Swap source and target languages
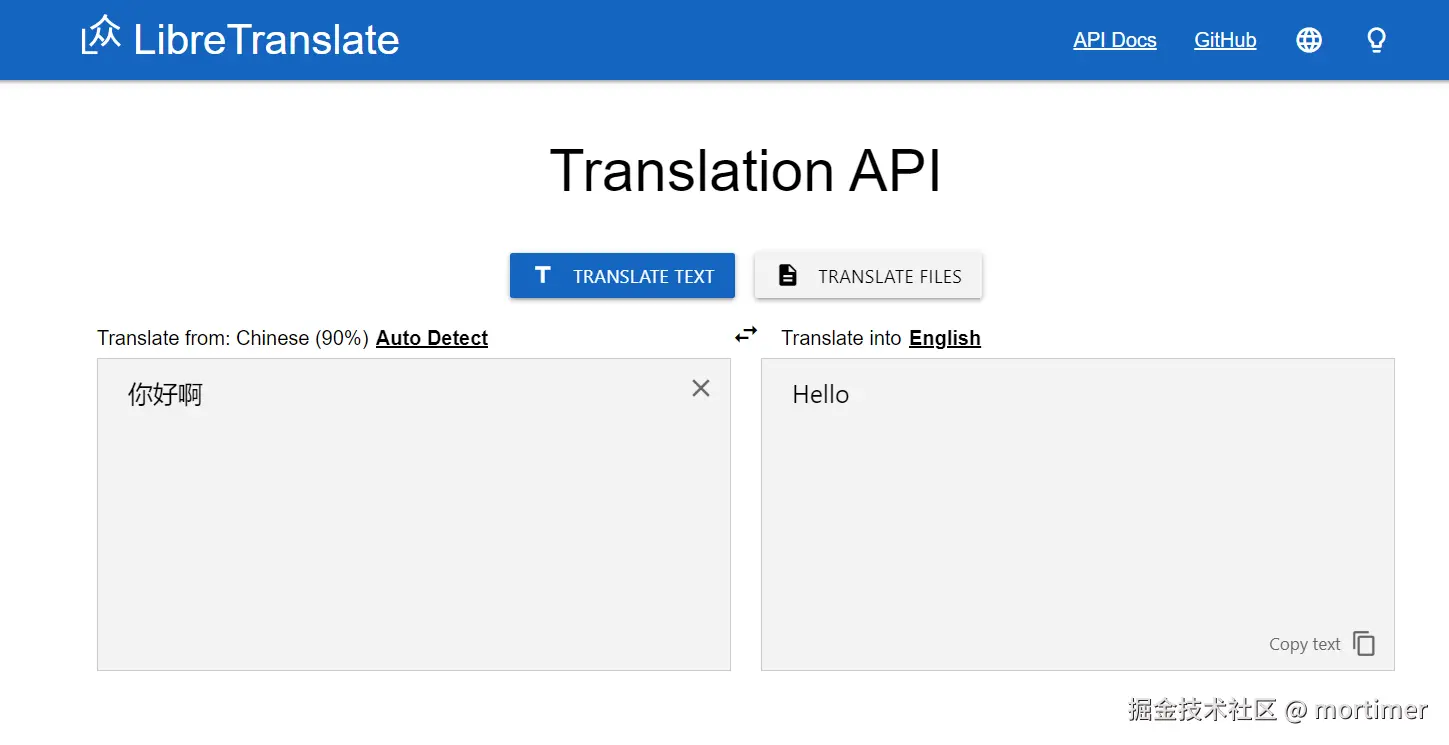Image resolution: width=1449 pixels, height=745 pixels. tap(746, 335)
